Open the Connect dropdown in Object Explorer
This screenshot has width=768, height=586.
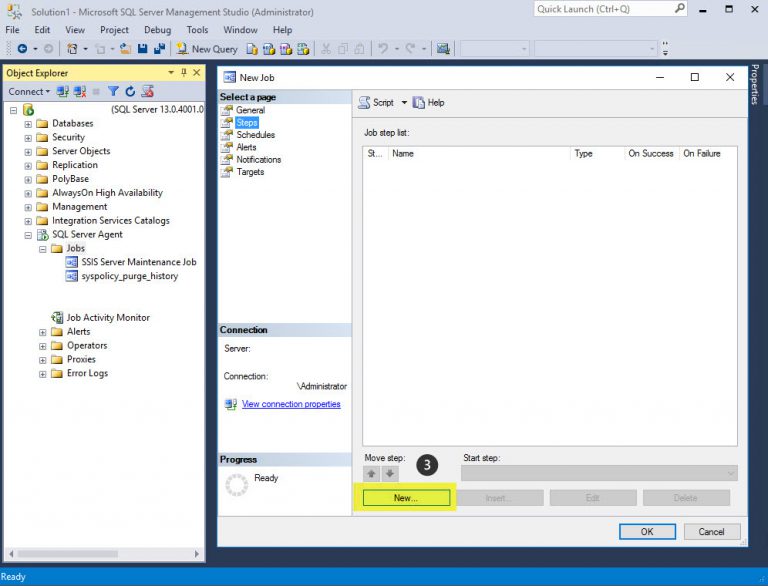tap(29, 91)
